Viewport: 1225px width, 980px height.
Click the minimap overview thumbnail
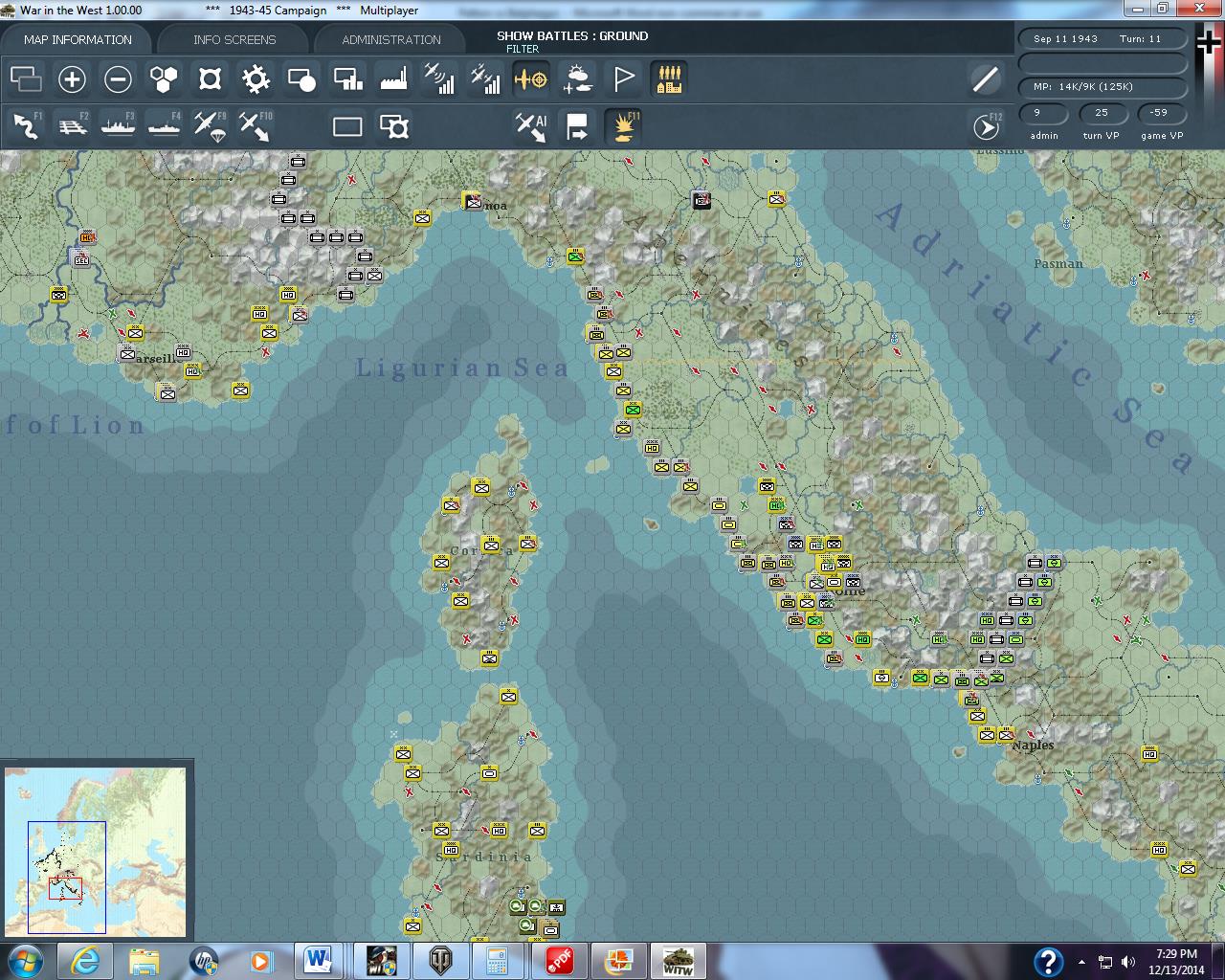(96, 850)
